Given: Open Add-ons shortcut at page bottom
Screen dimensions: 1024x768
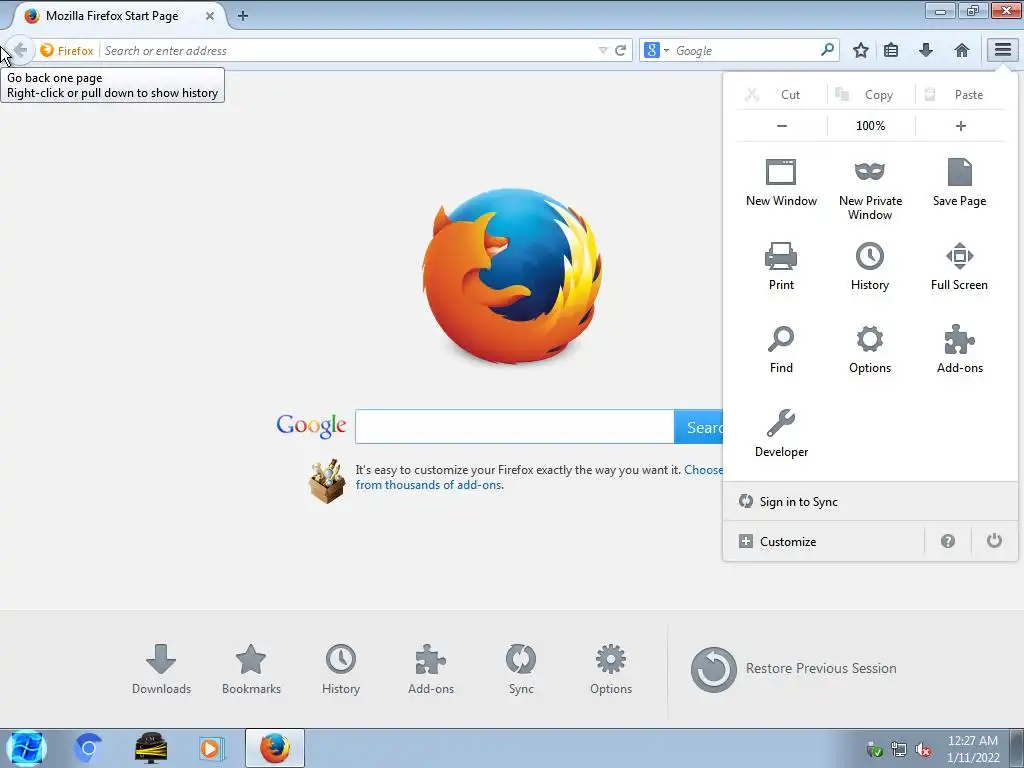Looking at the screenshot, I should pyautogui.click(x=430, y=669).
